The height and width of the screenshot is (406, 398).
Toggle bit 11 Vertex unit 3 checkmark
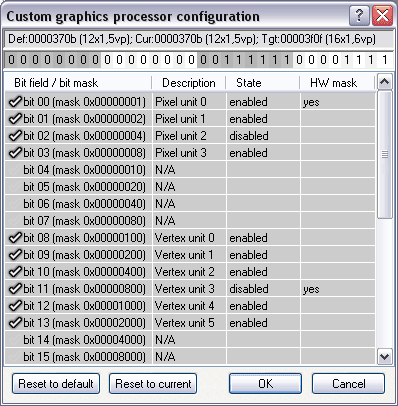coord(15,288)
